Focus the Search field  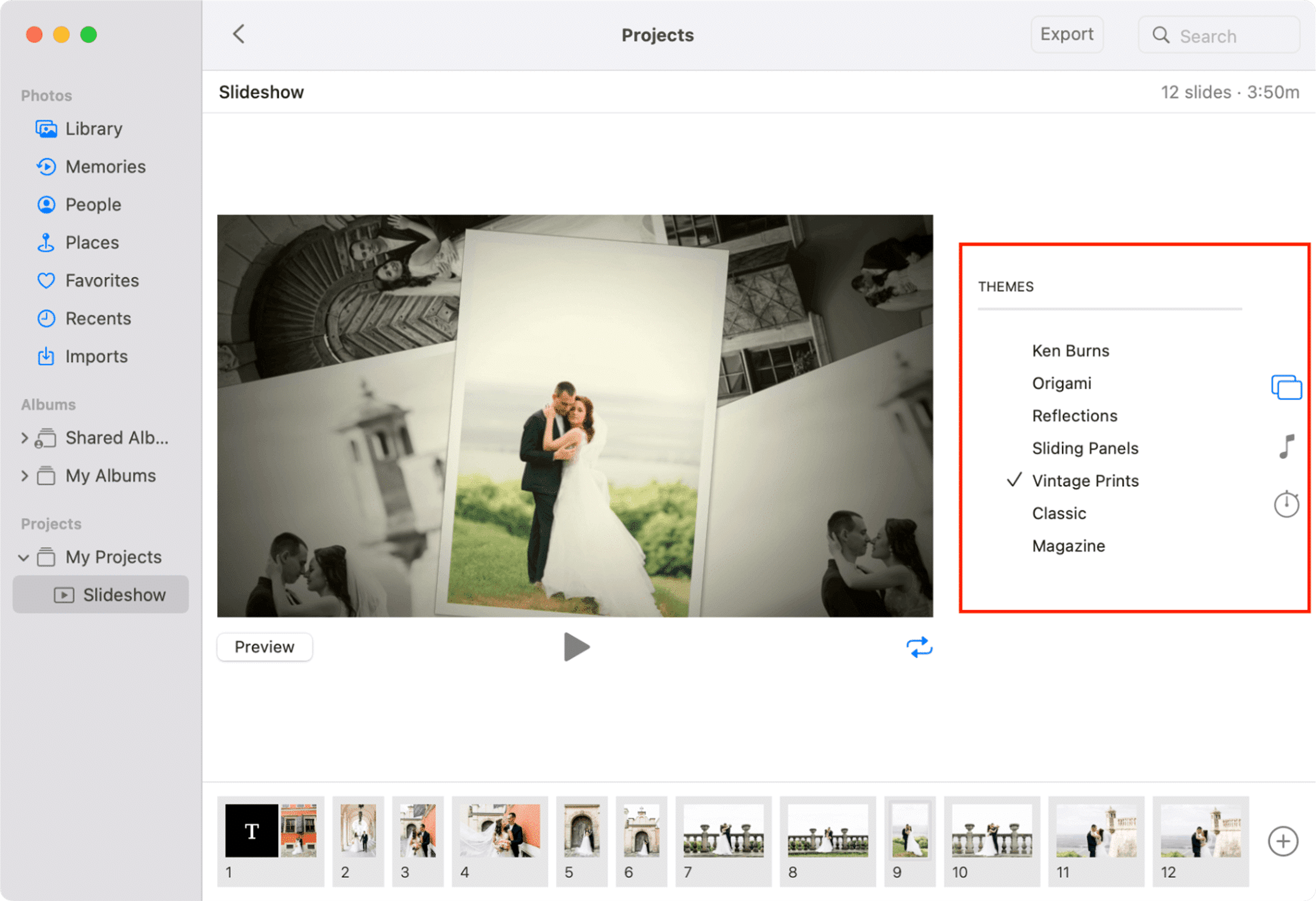click(1219, 35)
